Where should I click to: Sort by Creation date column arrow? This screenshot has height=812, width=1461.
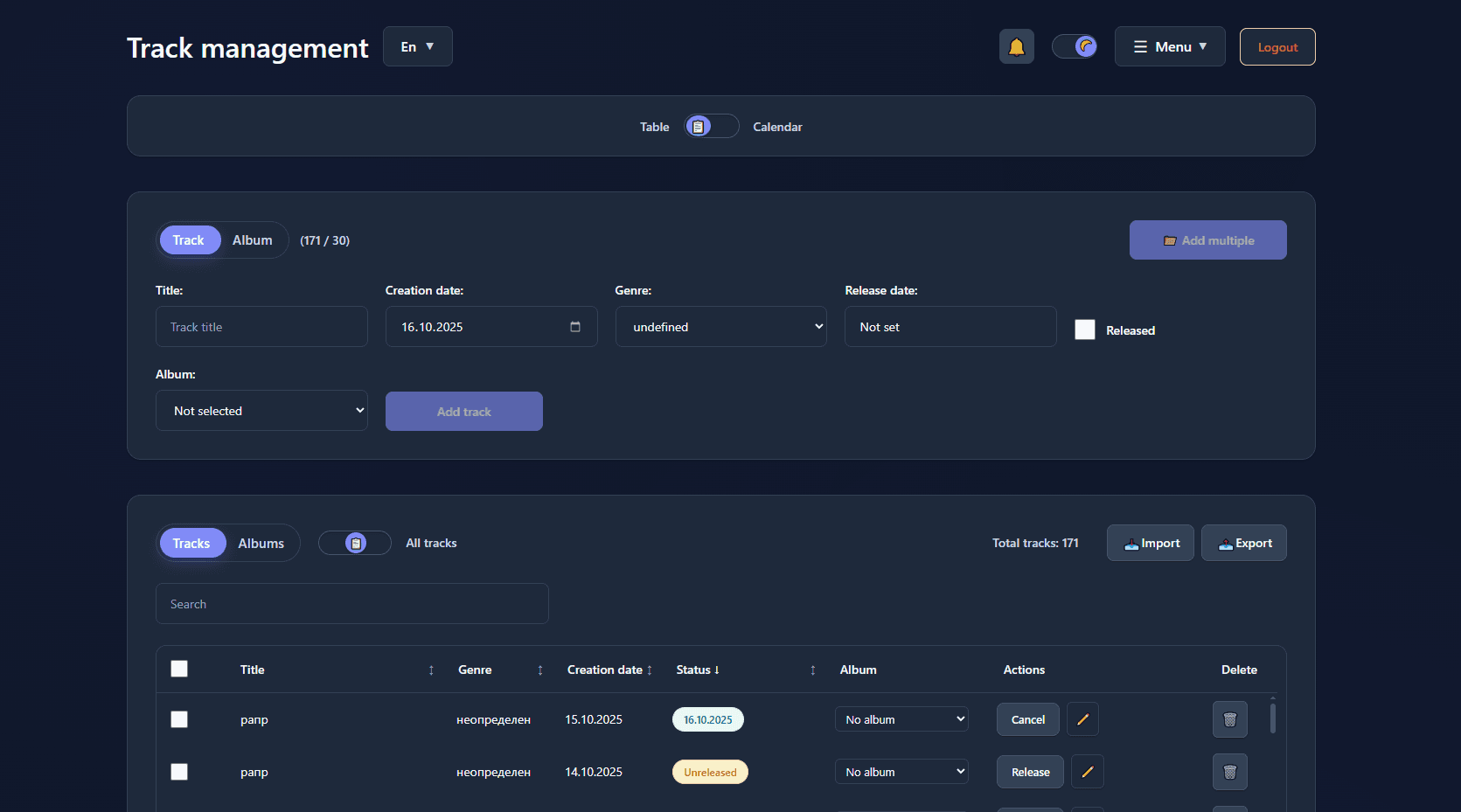(650, 670)
